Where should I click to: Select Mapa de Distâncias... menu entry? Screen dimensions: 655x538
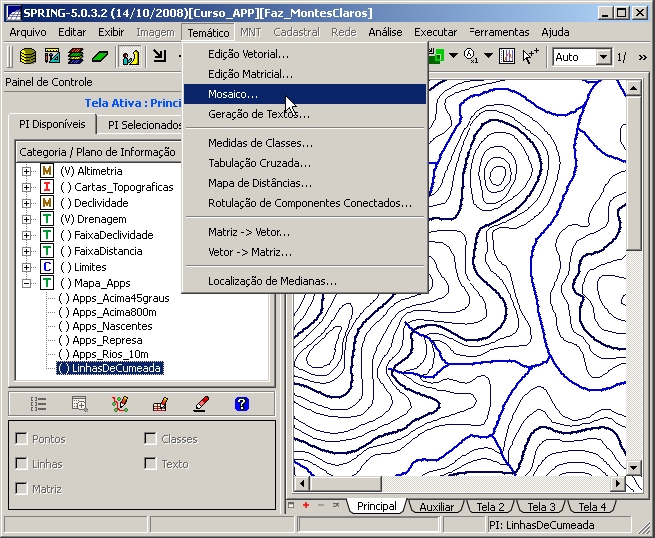click(259, 183)
